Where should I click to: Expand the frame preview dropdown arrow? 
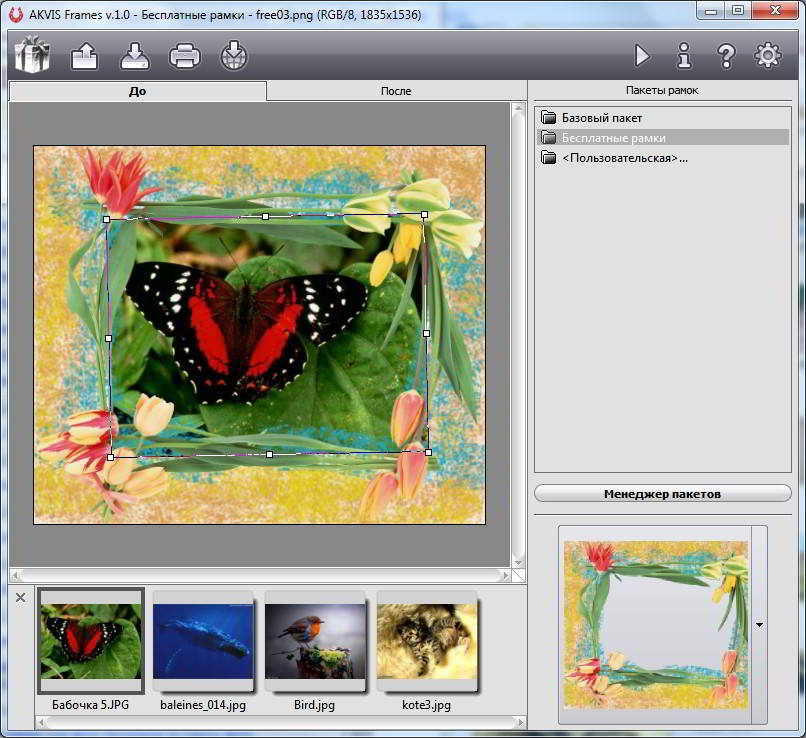[759, 625]
